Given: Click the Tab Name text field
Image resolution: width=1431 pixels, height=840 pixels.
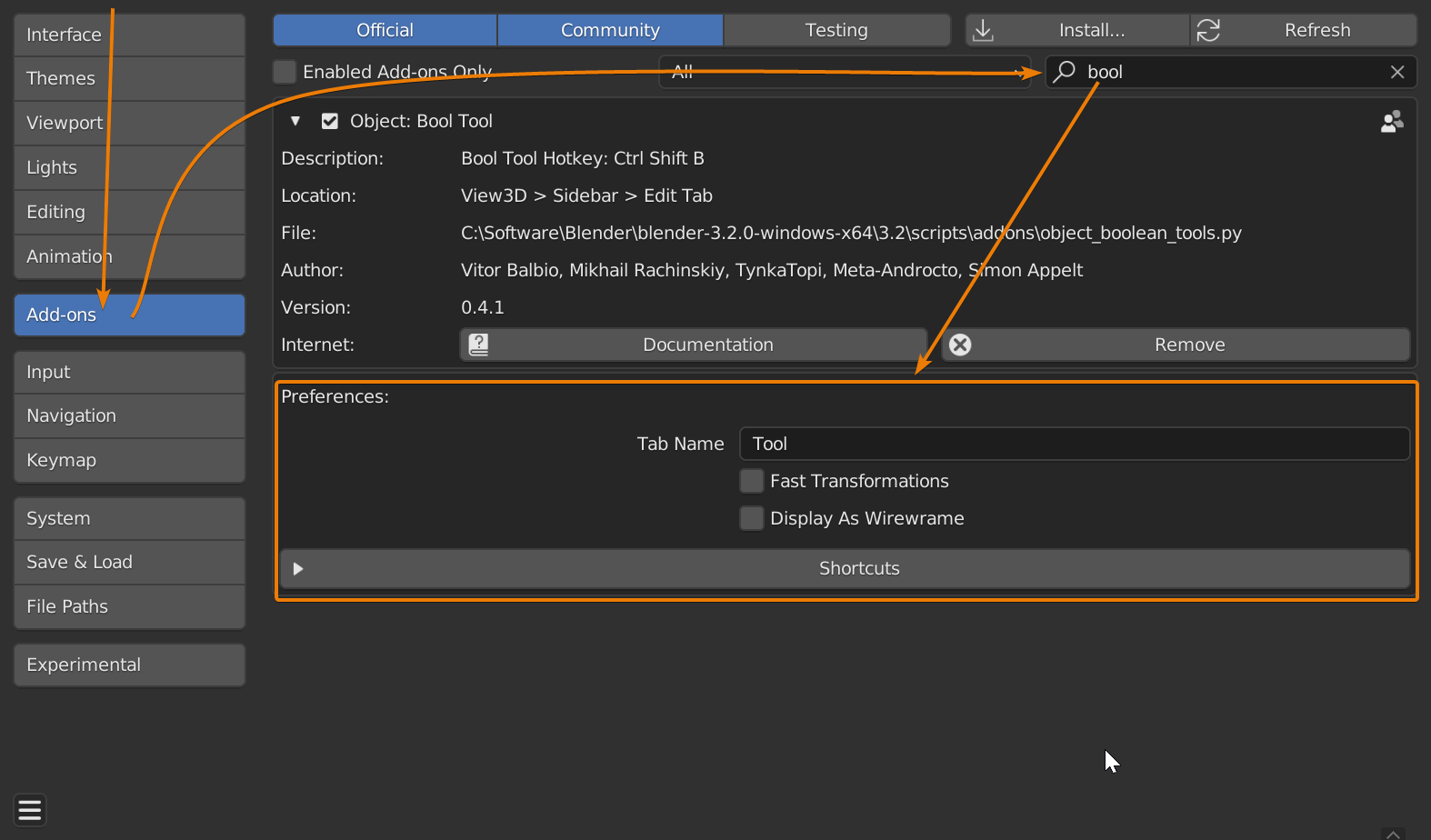Looking at the screenshot, I should pos(1074,444).
